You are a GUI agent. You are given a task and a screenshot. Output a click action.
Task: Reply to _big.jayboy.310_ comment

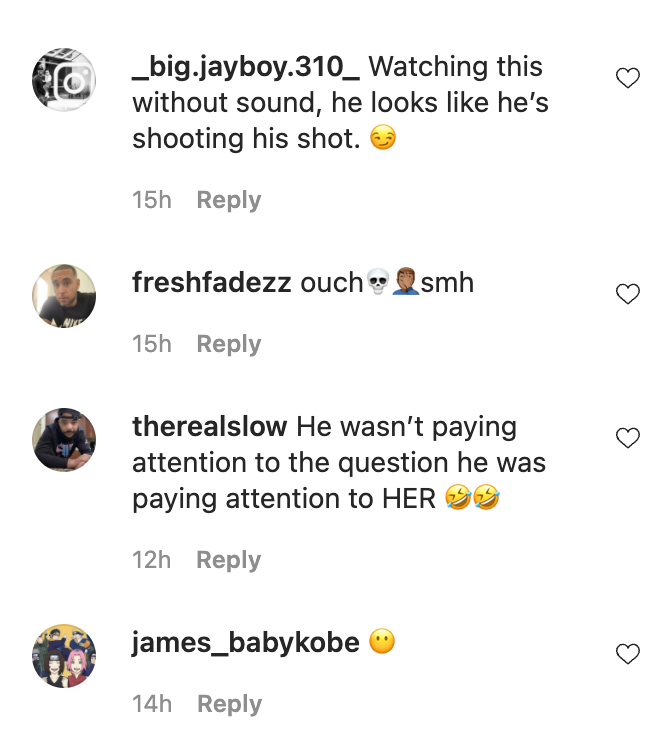tap(228, 200)
